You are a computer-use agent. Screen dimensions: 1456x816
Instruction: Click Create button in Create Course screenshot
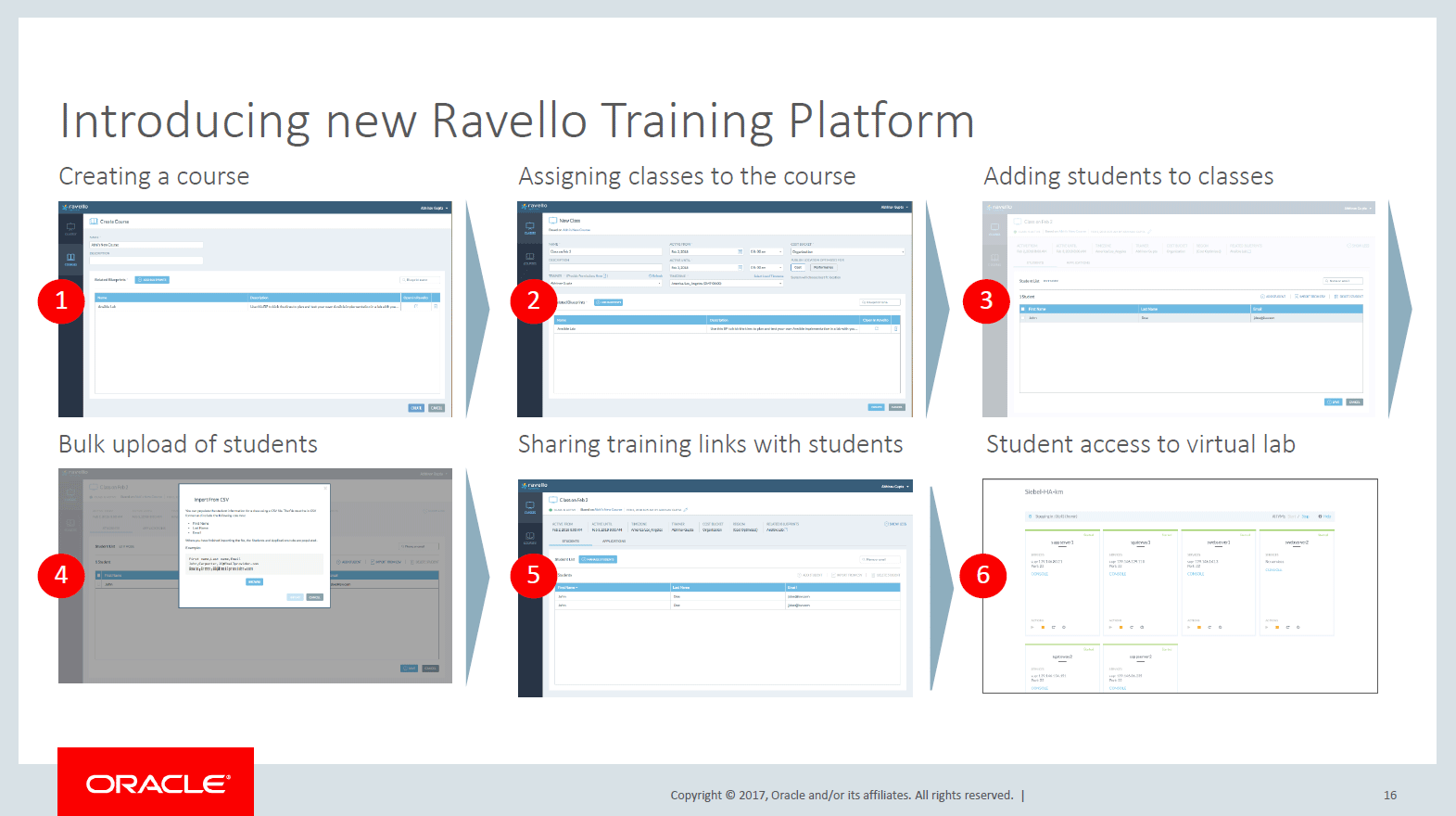pos(416,408)
